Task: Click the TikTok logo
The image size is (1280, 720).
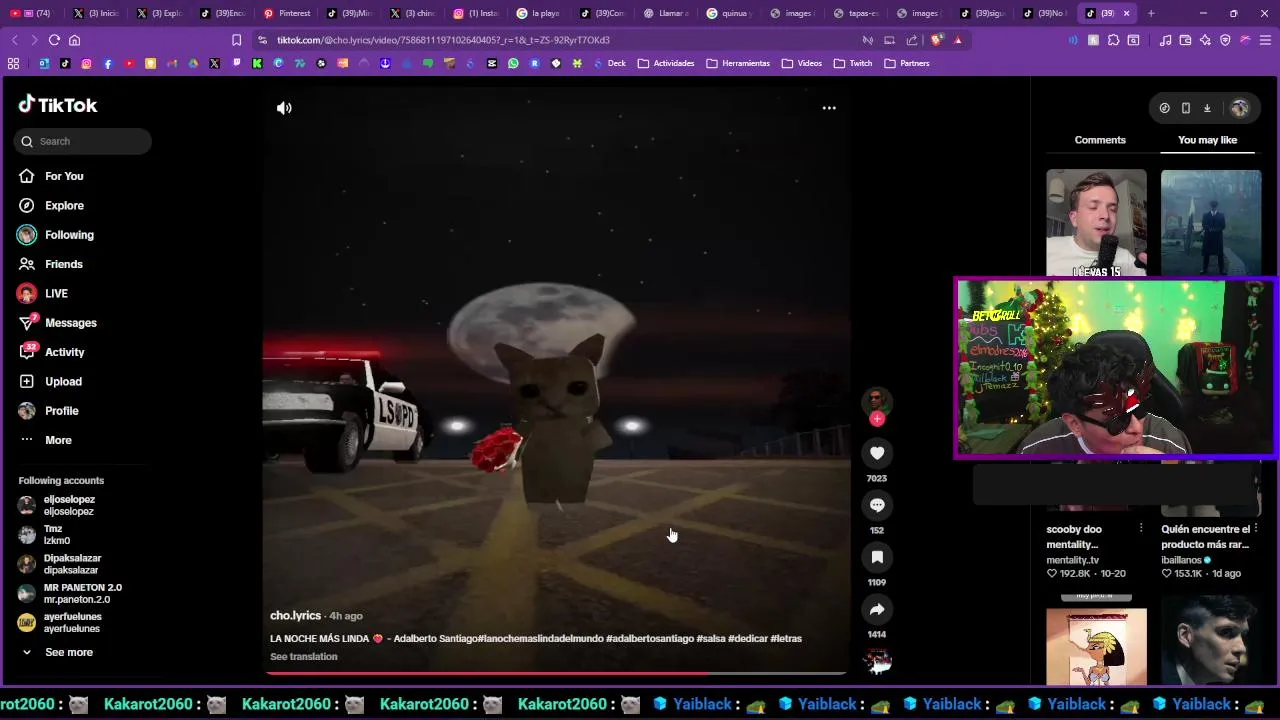Action: click(x=58, y=105)
